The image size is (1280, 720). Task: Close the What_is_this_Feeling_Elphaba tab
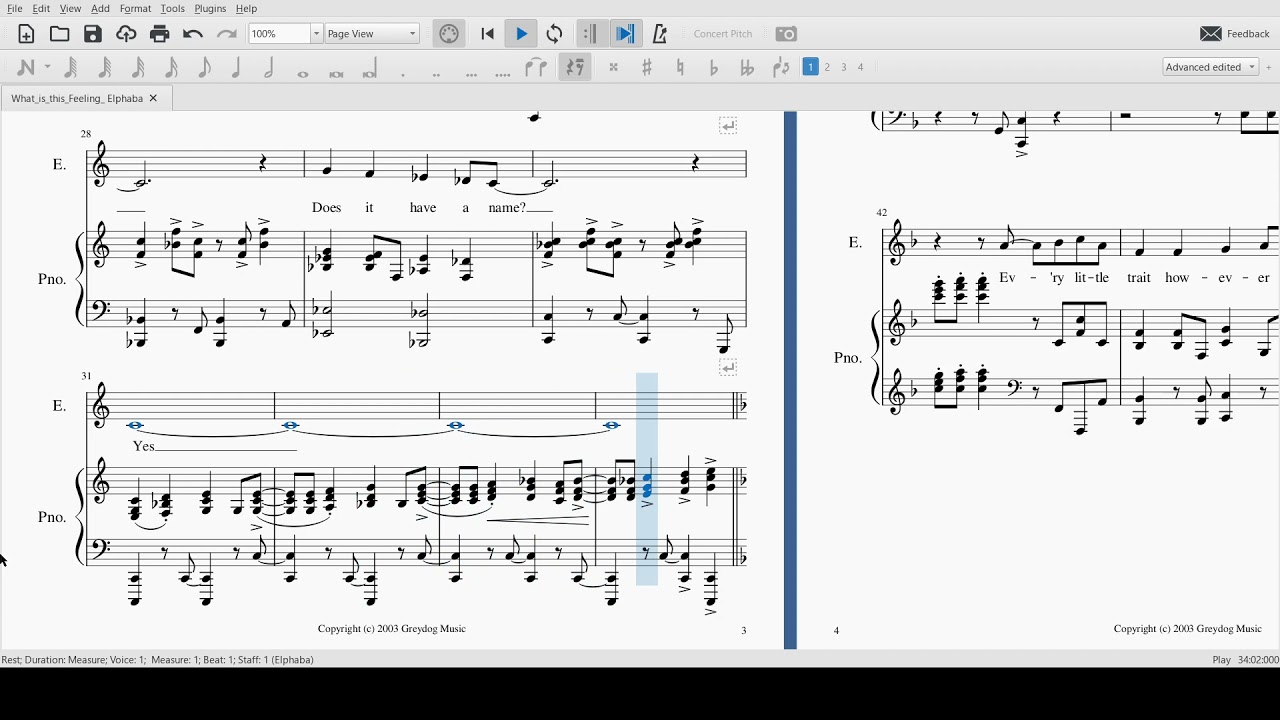[x=153, y=99]
